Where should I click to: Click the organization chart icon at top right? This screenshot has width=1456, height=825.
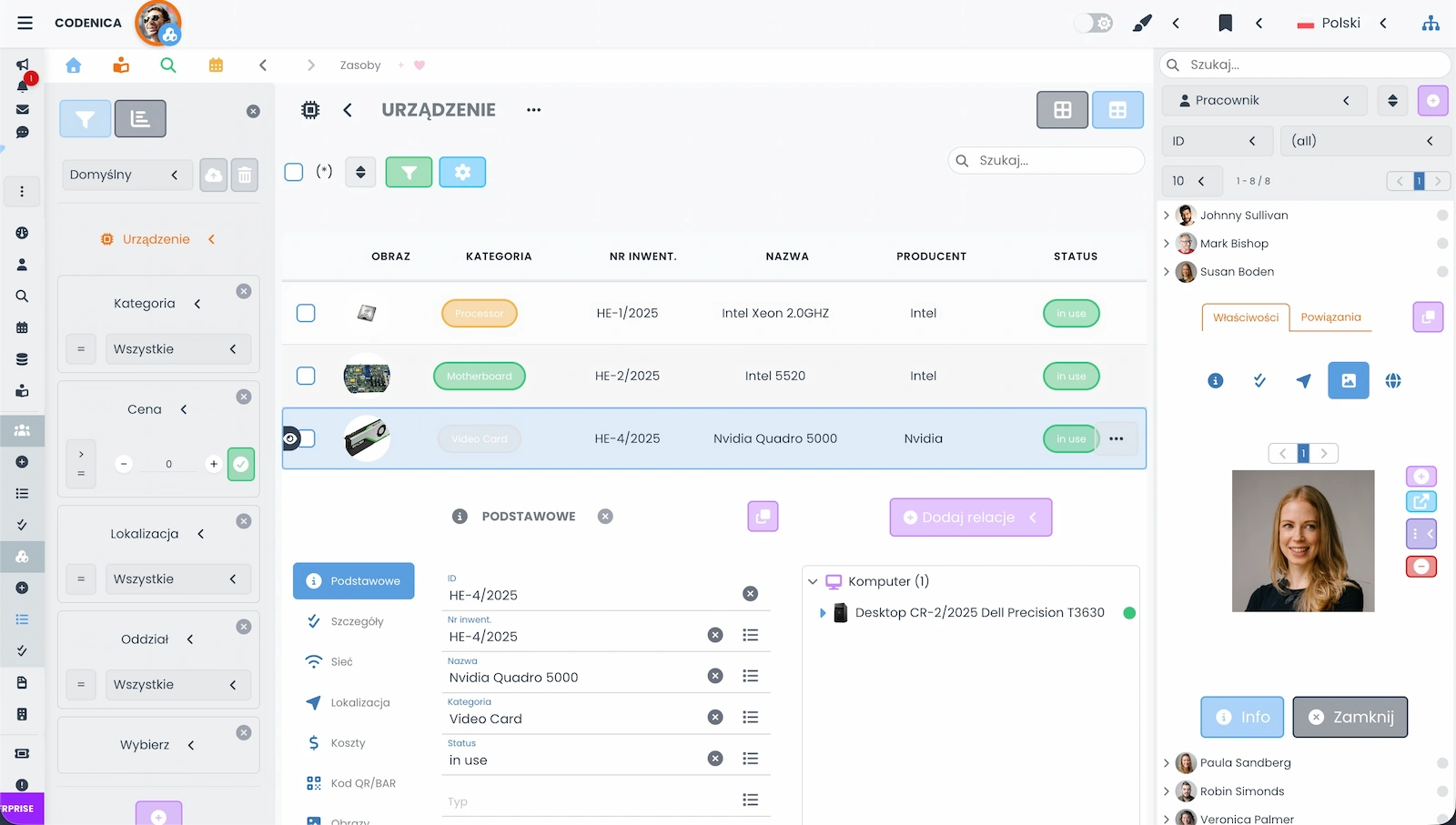click(1431, 24)
